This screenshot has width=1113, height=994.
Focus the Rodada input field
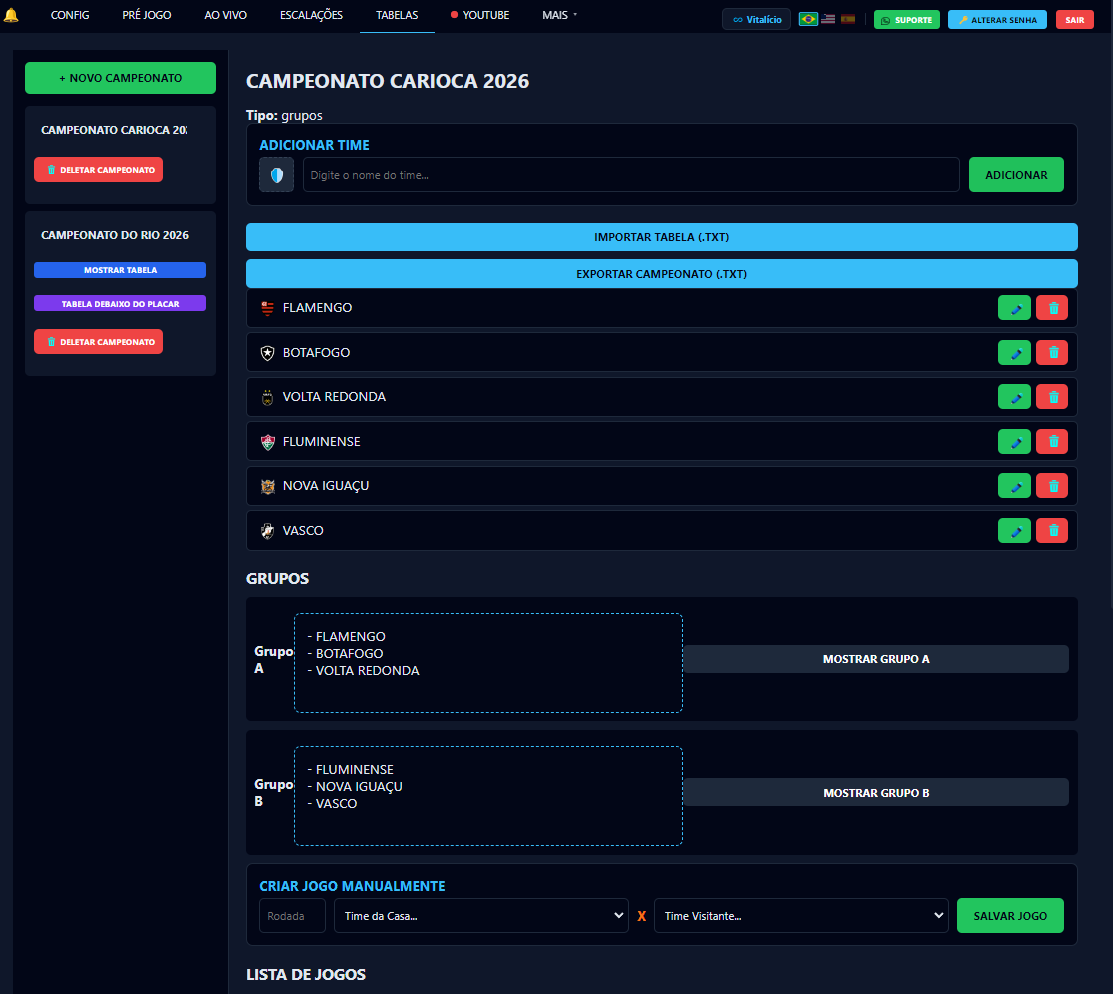(292, 915)
